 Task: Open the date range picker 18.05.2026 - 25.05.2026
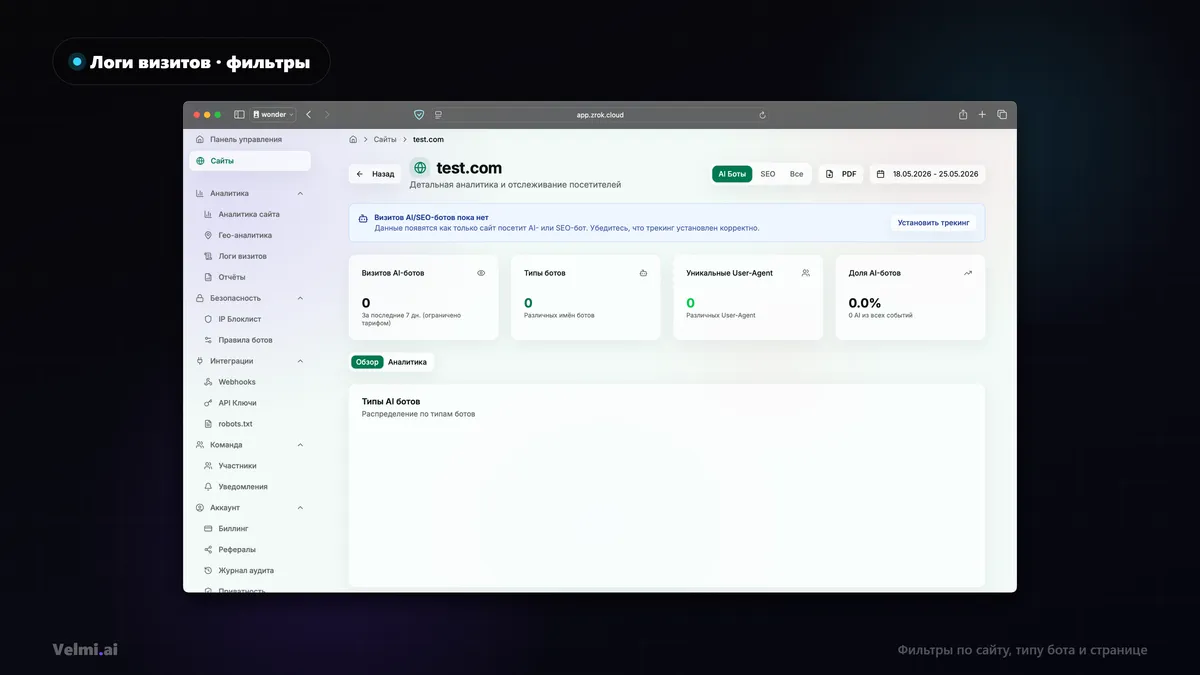click(928, 174)
